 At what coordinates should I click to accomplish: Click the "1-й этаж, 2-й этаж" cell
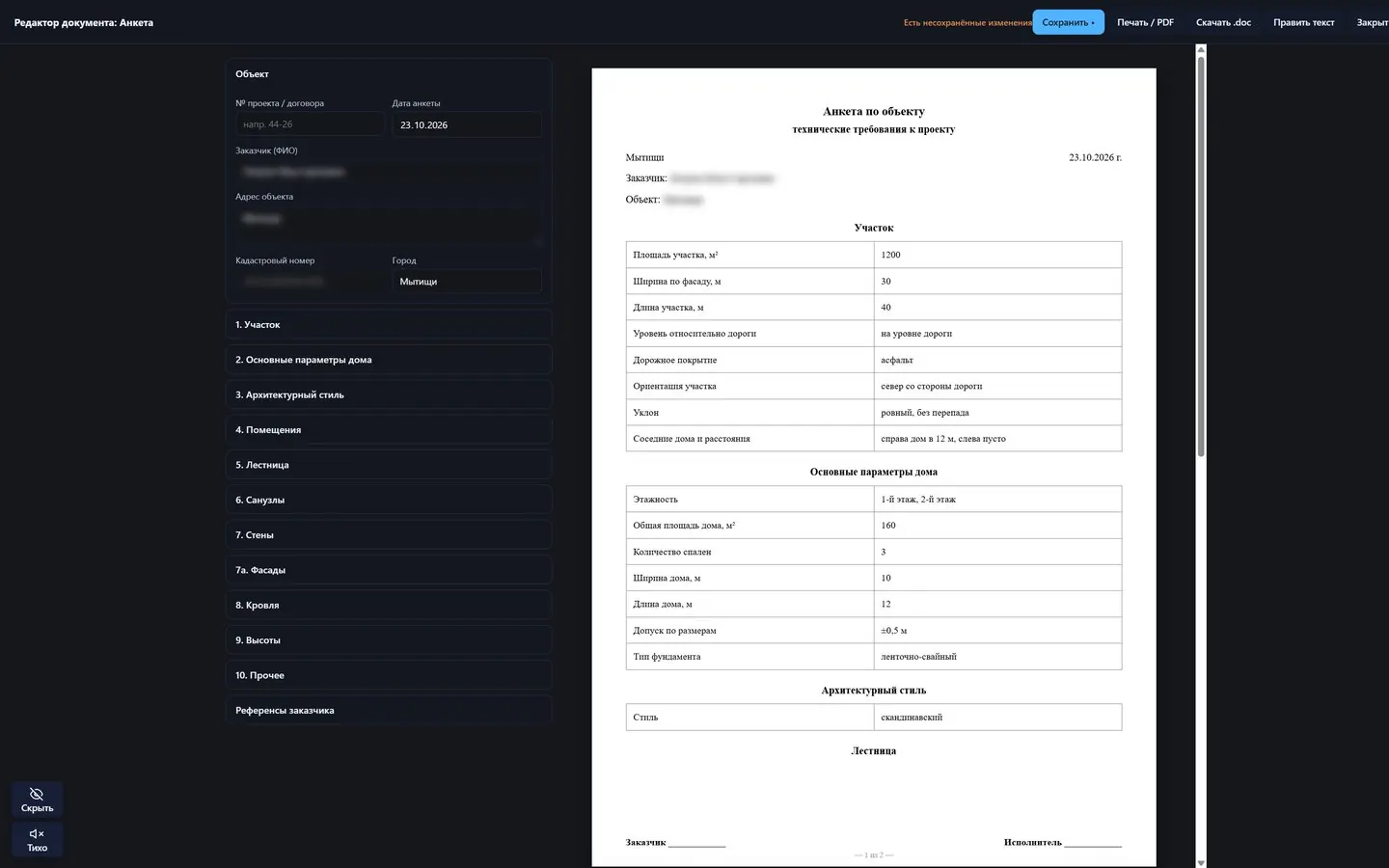coord(997,500)
